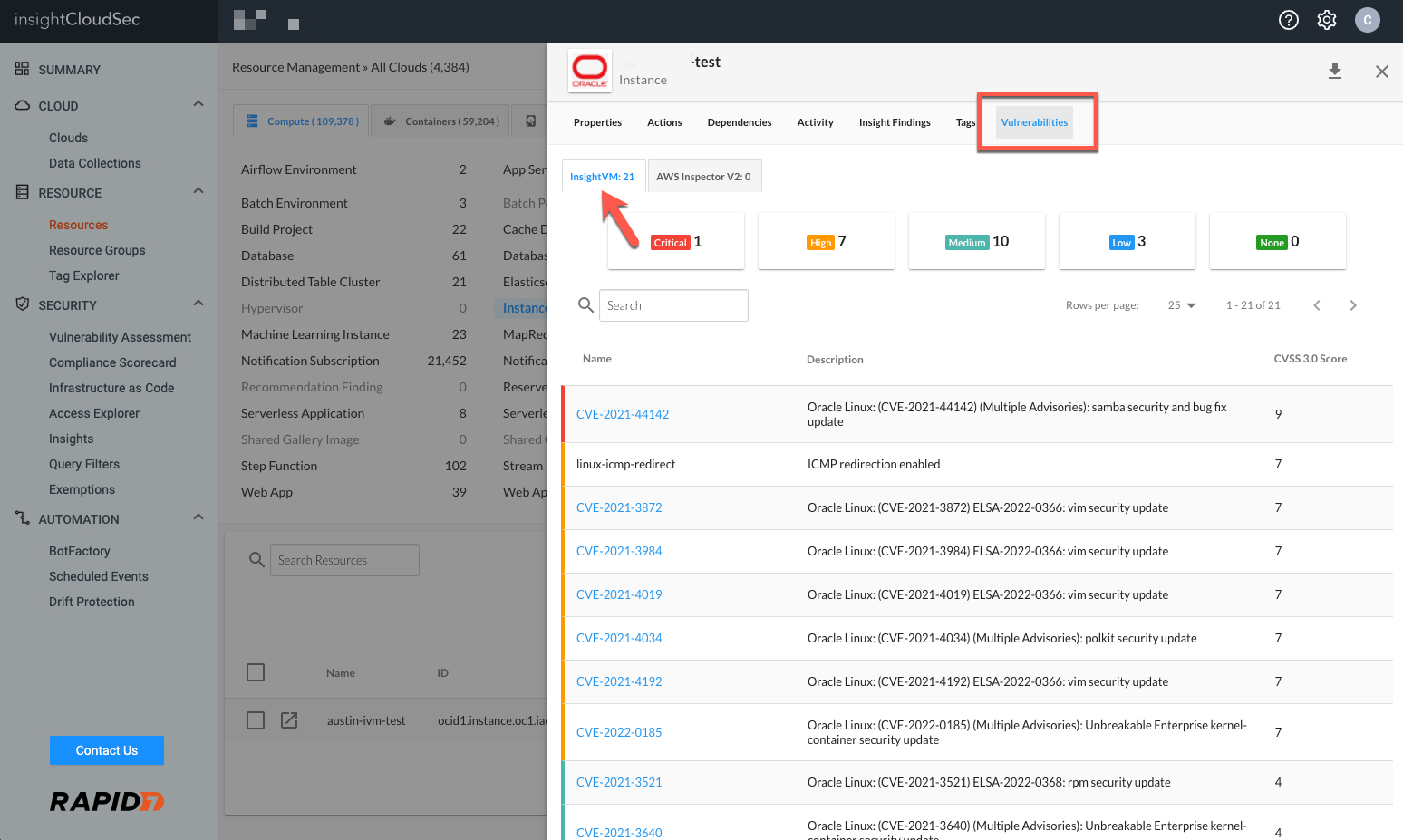Click the Rapid7 logo
The image size is (1403, 840).
pyautogui.click(x=107, y=801)
